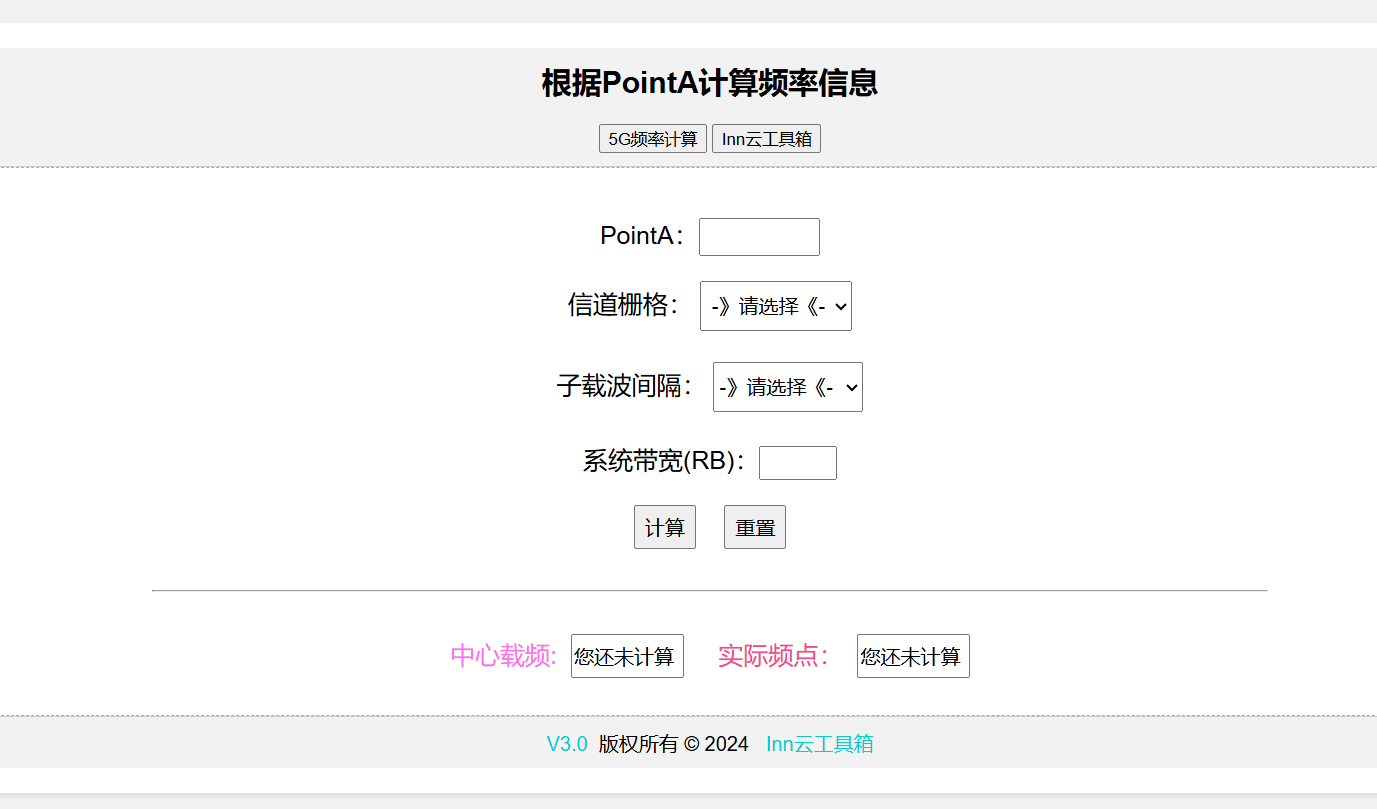Select the 实际频点 result field
The width and height of the screenshot is (1377, 809).
[913, 656]
